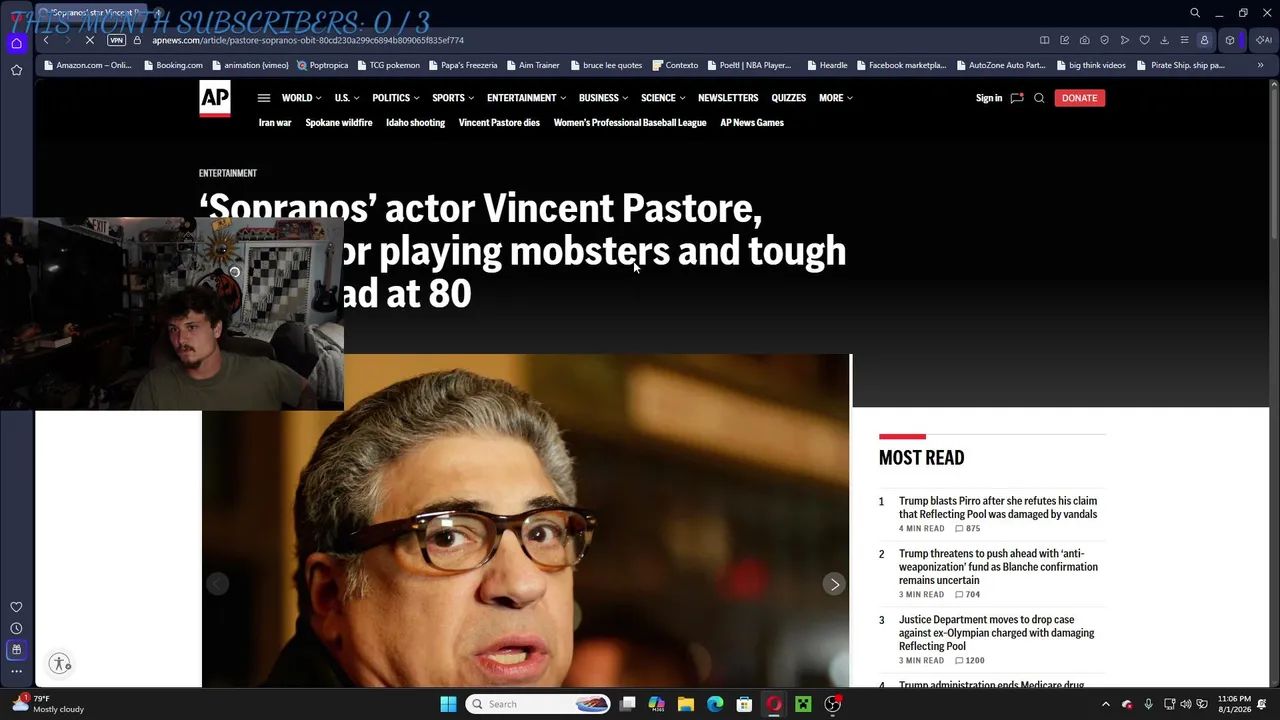Open the sidebar history clock icon
1280x720 pixels.
pos(16,628)
